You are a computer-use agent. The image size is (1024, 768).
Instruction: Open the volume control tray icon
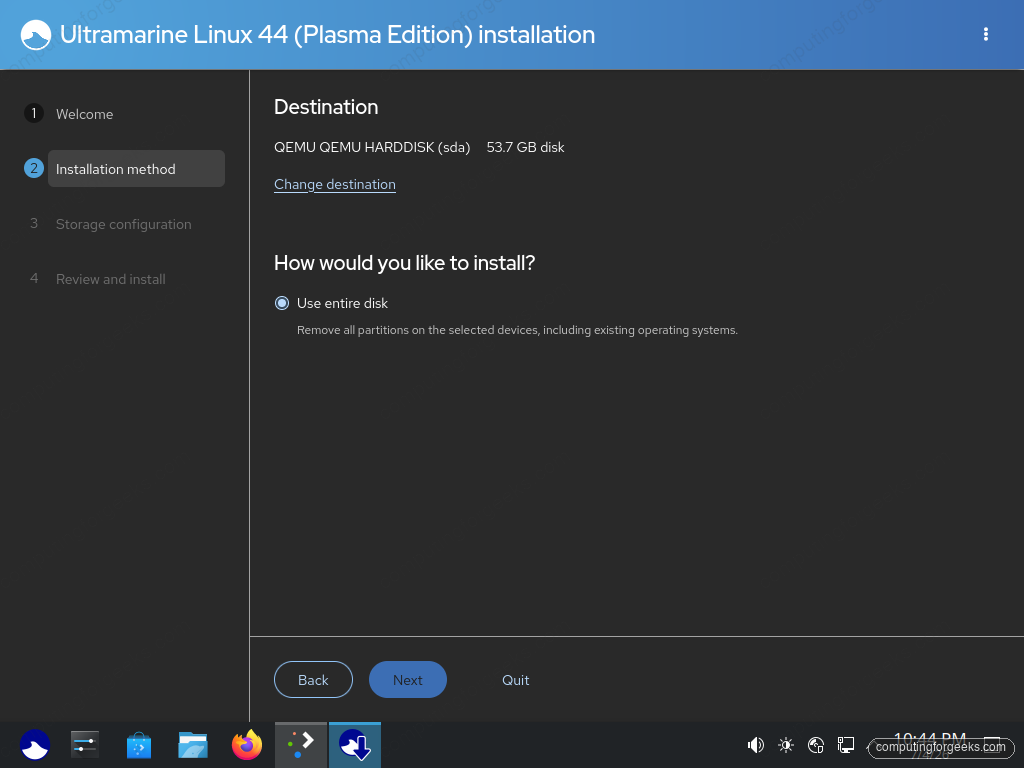tap(756, 744)
